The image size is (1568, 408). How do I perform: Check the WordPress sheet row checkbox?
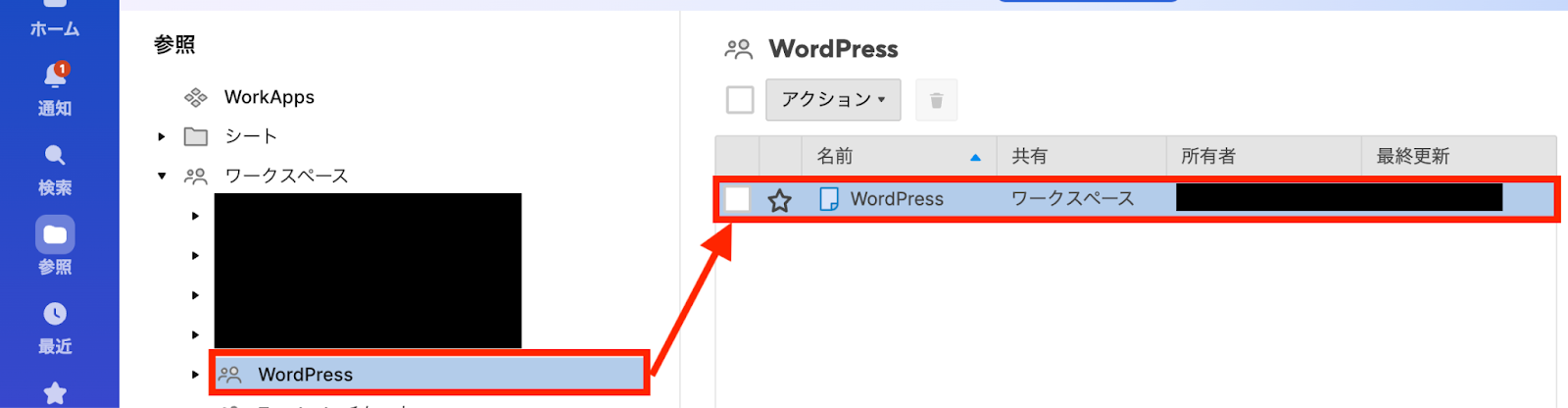point(737,199)
